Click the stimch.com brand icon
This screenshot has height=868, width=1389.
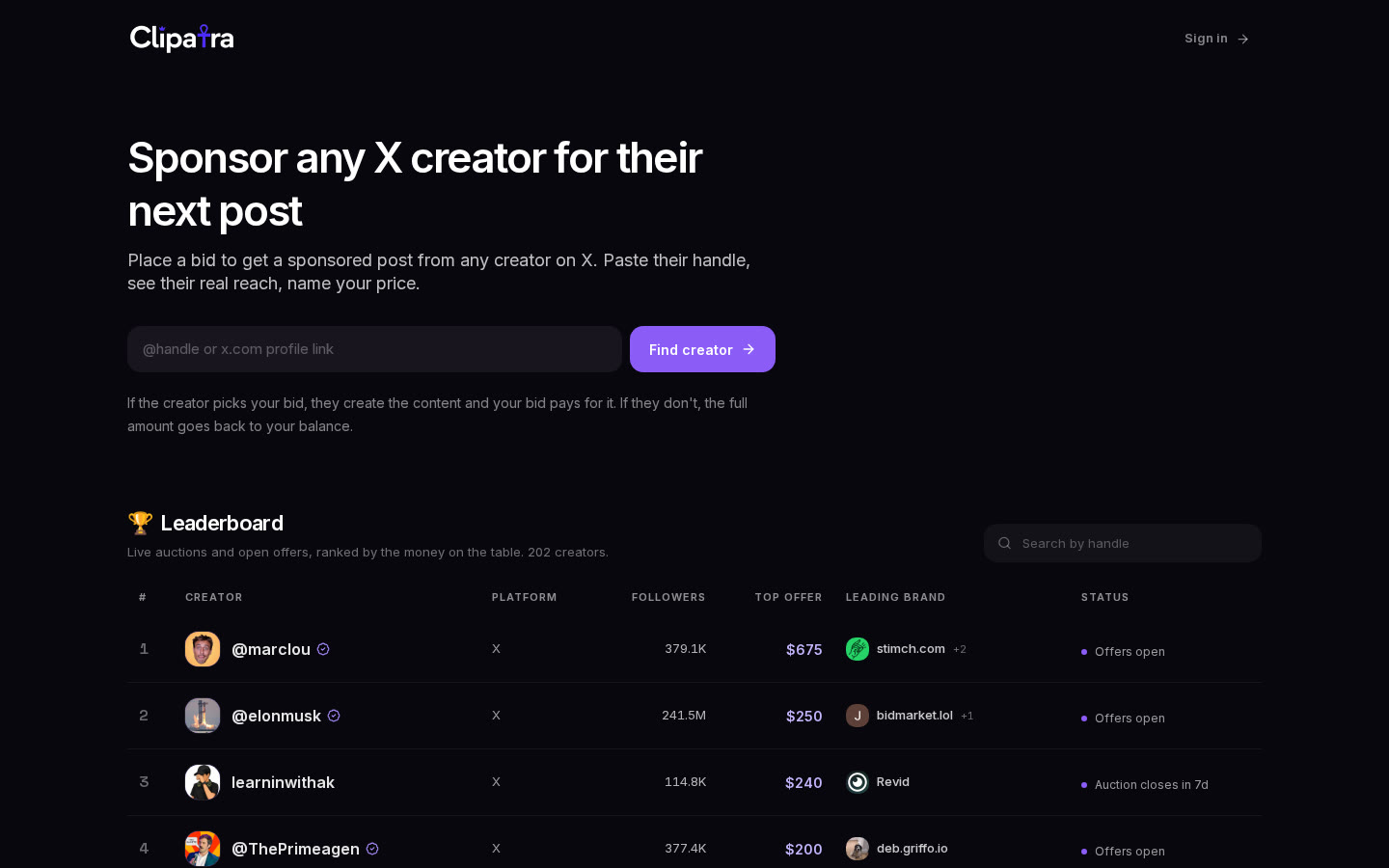(x=858, y=649)
